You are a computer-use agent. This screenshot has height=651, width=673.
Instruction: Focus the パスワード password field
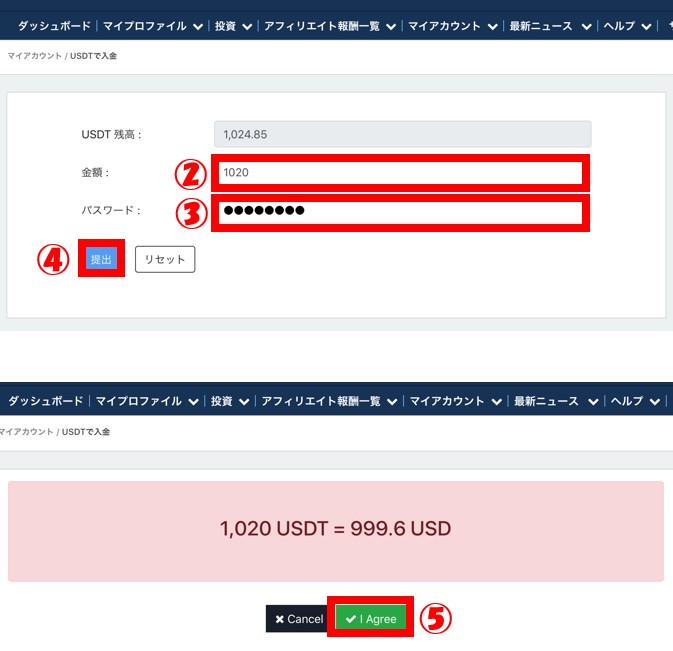pyautogui.click(x=400, y=212)
